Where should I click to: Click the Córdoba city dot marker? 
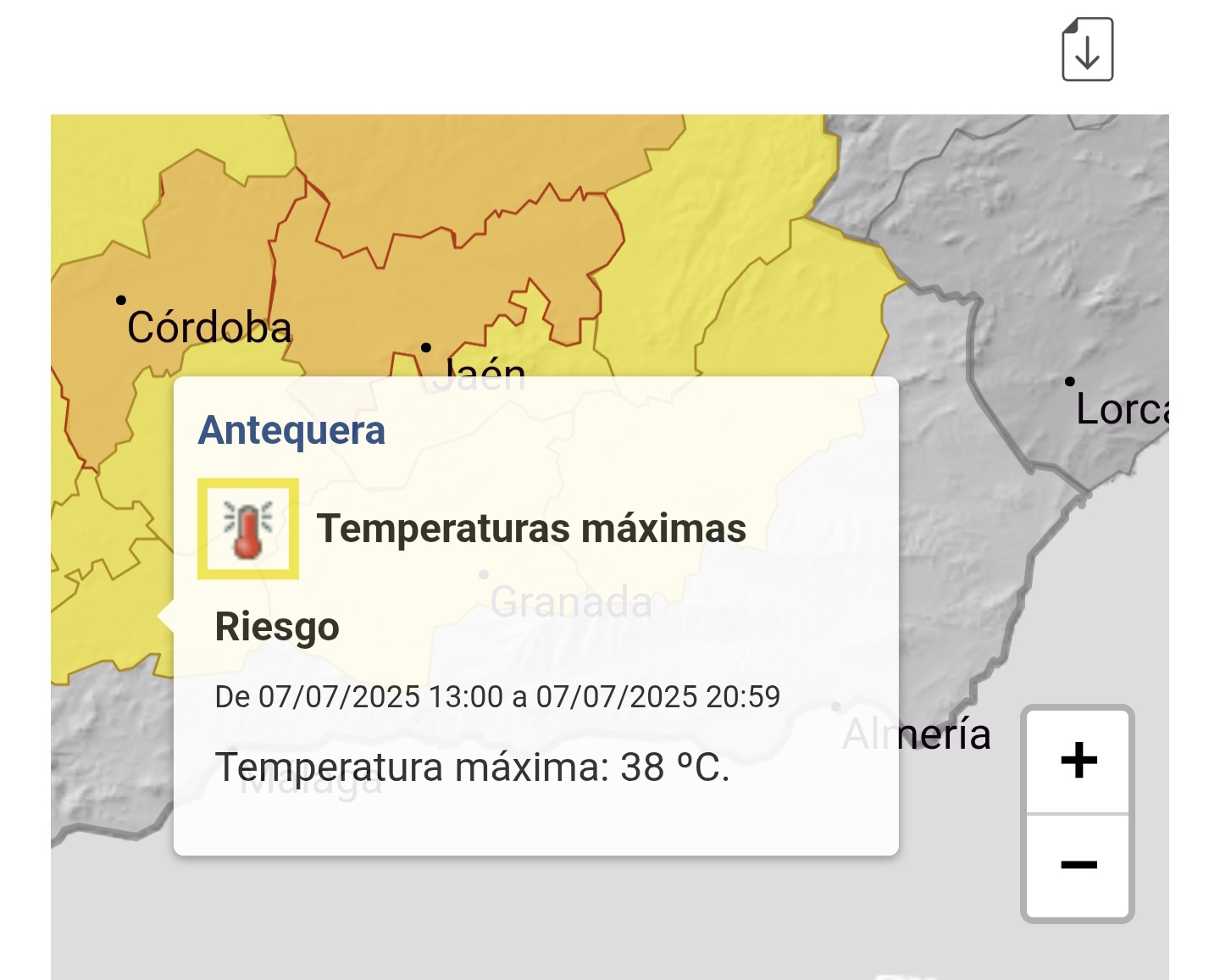[x=121, y=300]
